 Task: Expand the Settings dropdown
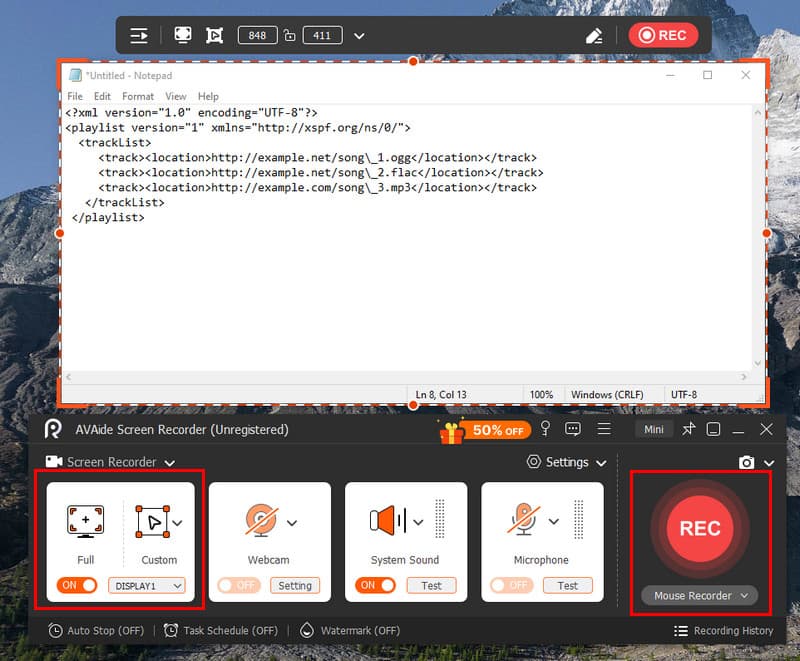tap(567, 462)
